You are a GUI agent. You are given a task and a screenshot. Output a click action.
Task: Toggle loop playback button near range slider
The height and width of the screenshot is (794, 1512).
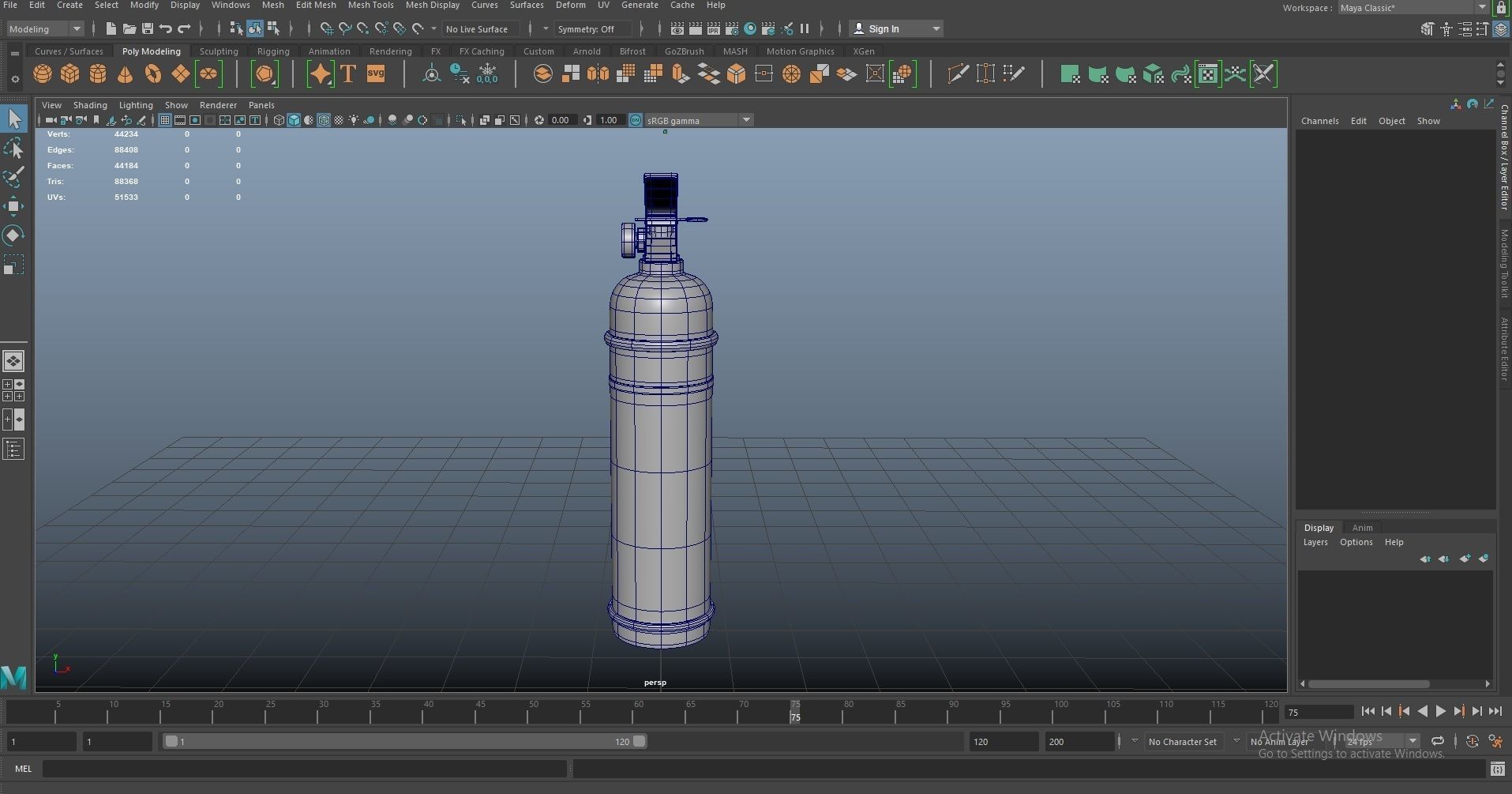[x=1438, y=741]
